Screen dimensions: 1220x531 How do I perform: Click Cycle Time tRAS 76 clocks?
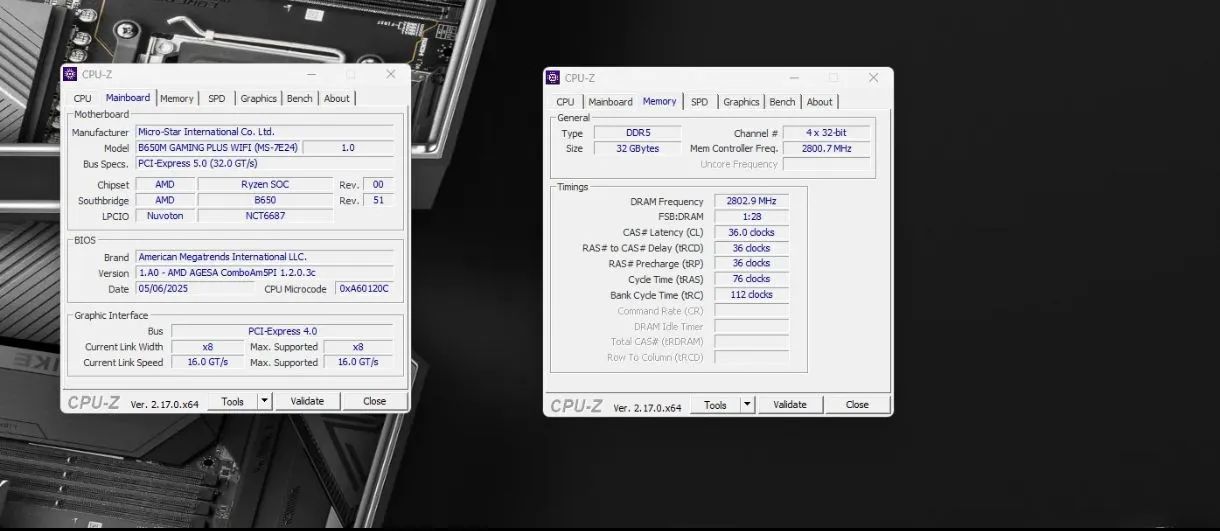tap(751, 279)
